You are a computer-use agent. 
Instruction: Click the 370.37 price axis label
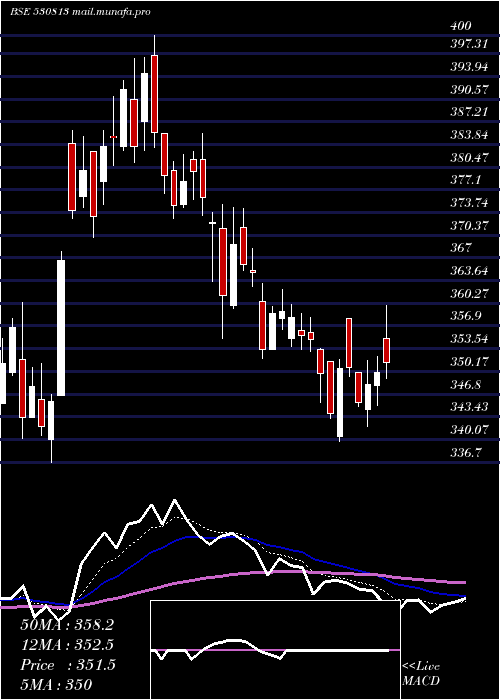(x=468, y=226)
